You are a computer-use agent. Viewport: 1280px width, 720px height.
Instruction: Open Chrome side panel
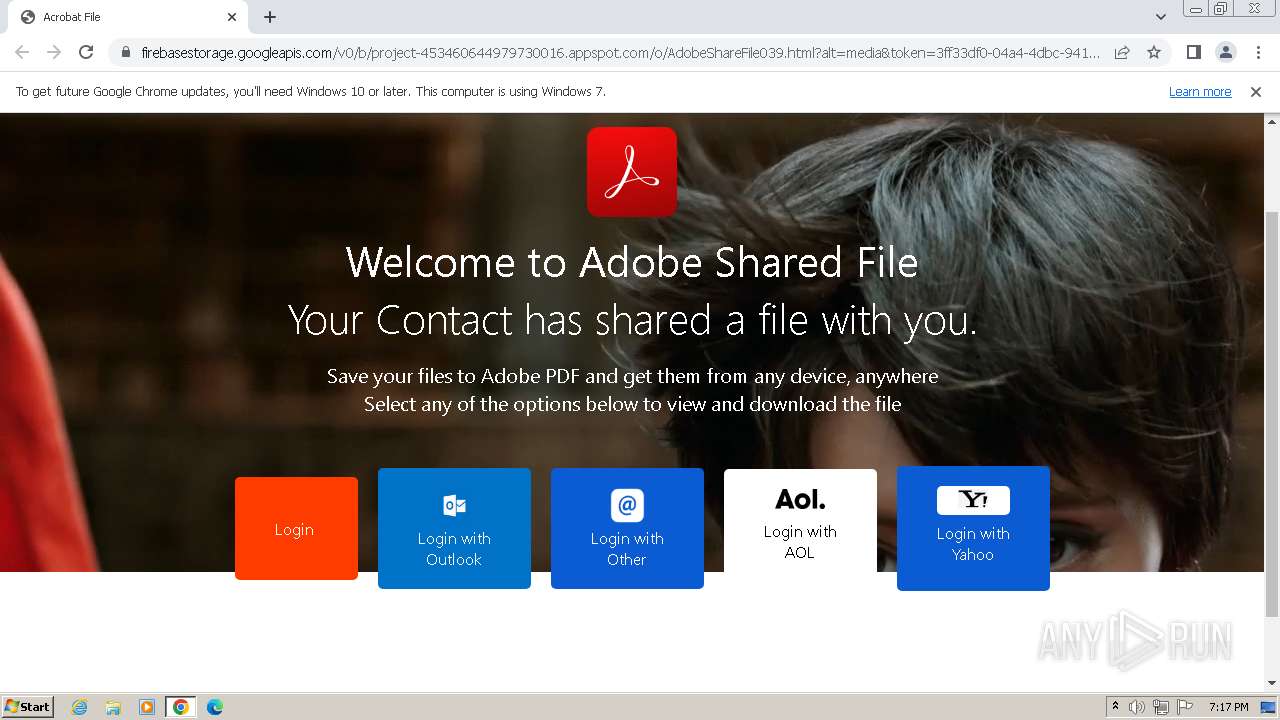click(1193, 52)
